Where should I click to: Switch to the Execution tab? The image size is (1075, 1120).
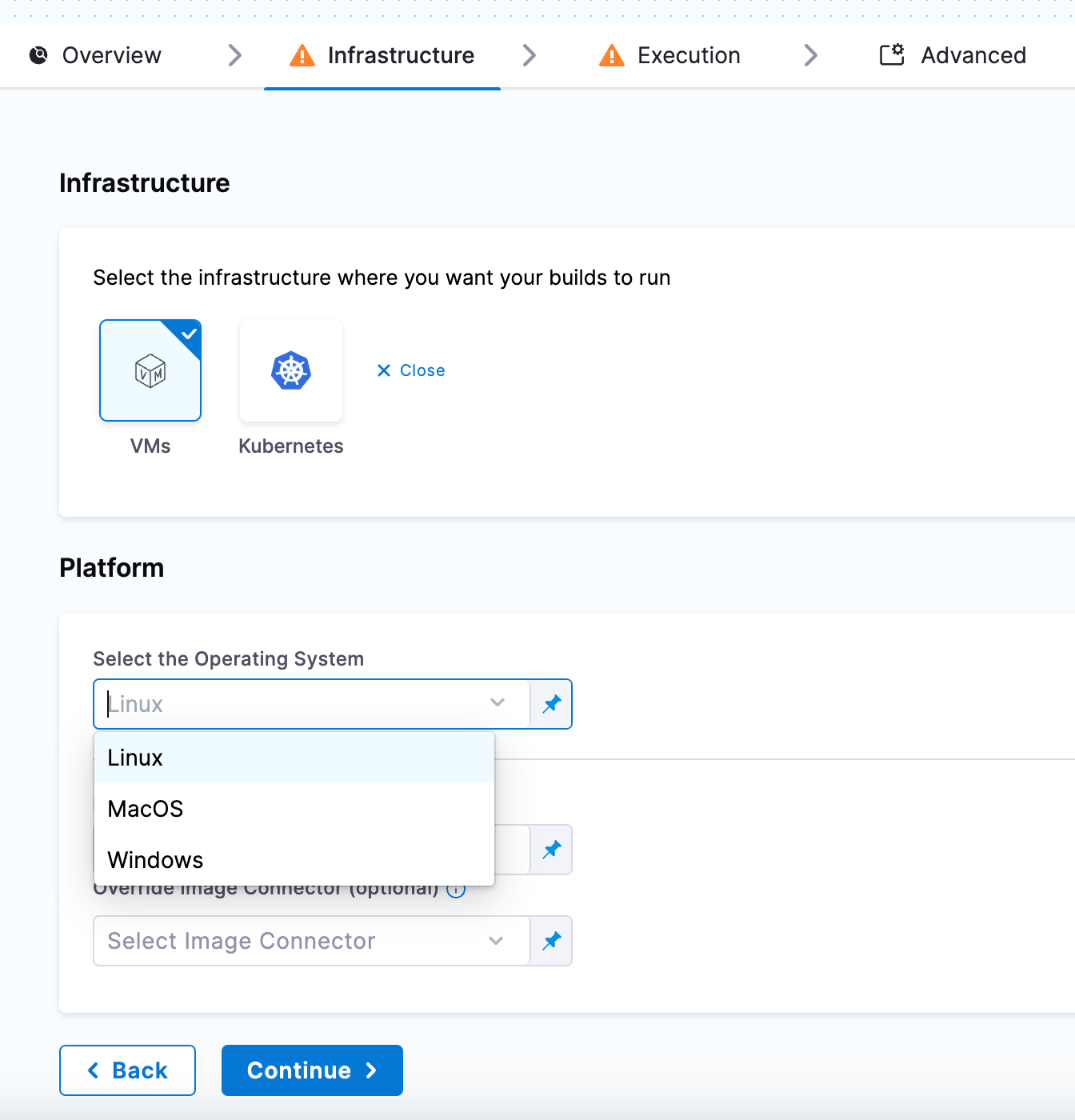point(688,55)
